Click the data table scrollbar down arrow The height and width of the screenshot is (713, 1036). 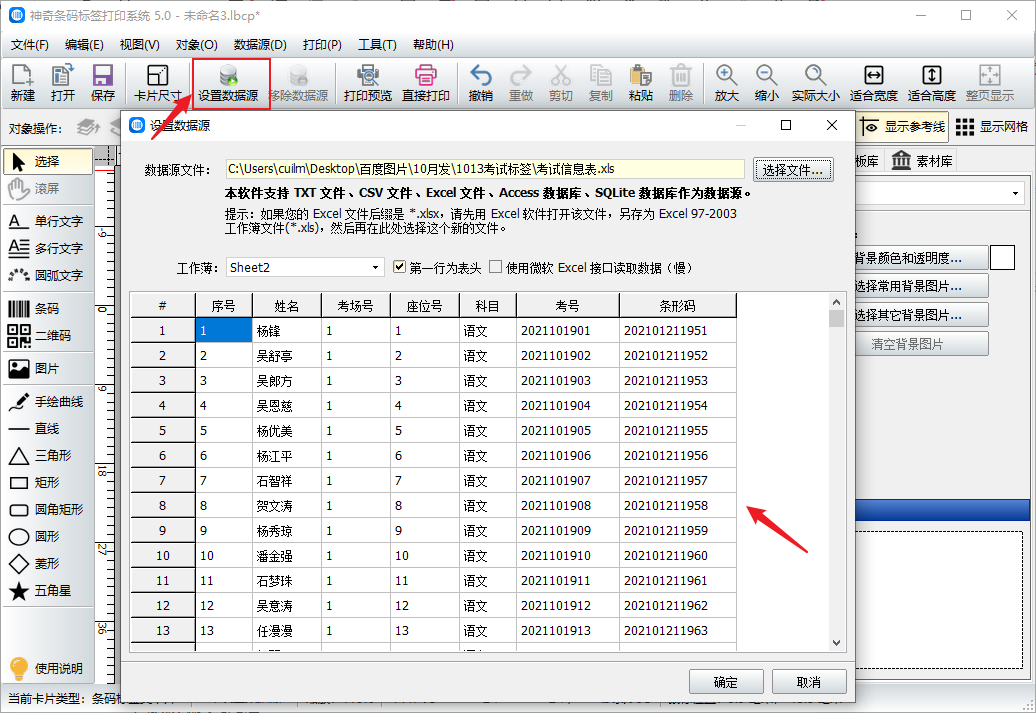836,642
